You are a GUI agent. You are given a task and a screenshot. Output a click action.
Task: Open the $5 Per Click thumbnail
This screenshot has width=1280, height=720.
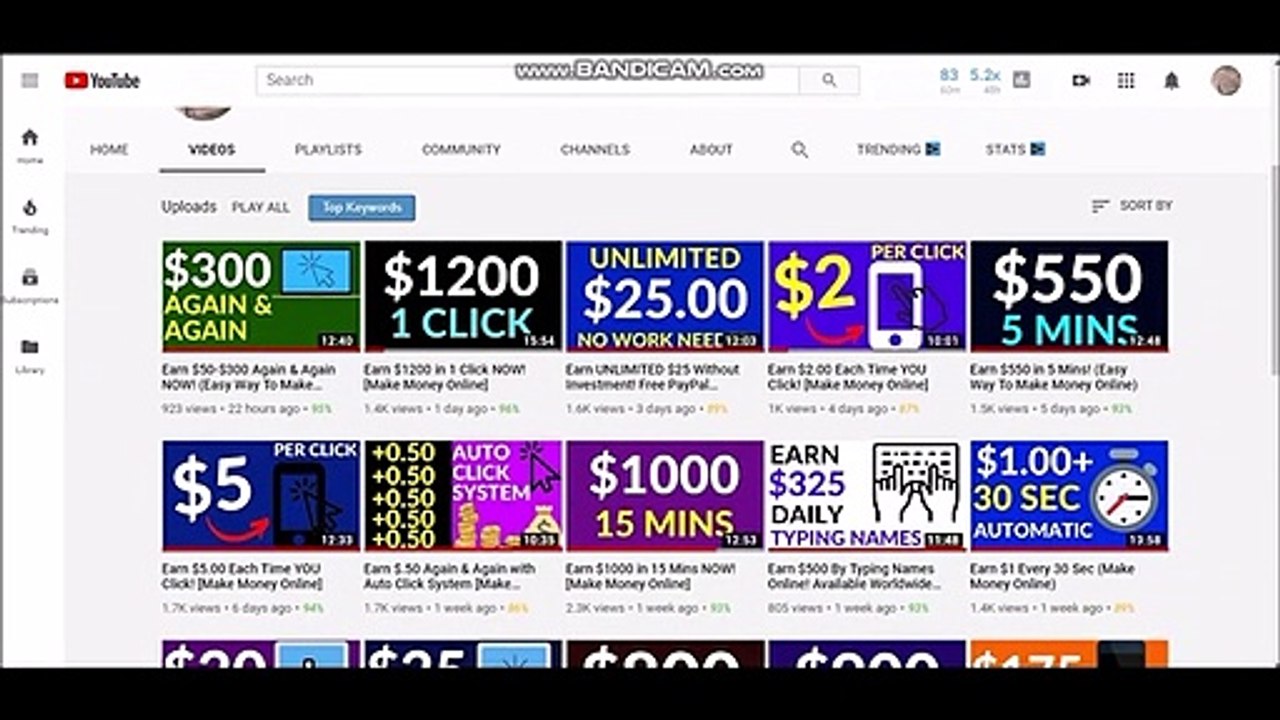pos(261,495)
